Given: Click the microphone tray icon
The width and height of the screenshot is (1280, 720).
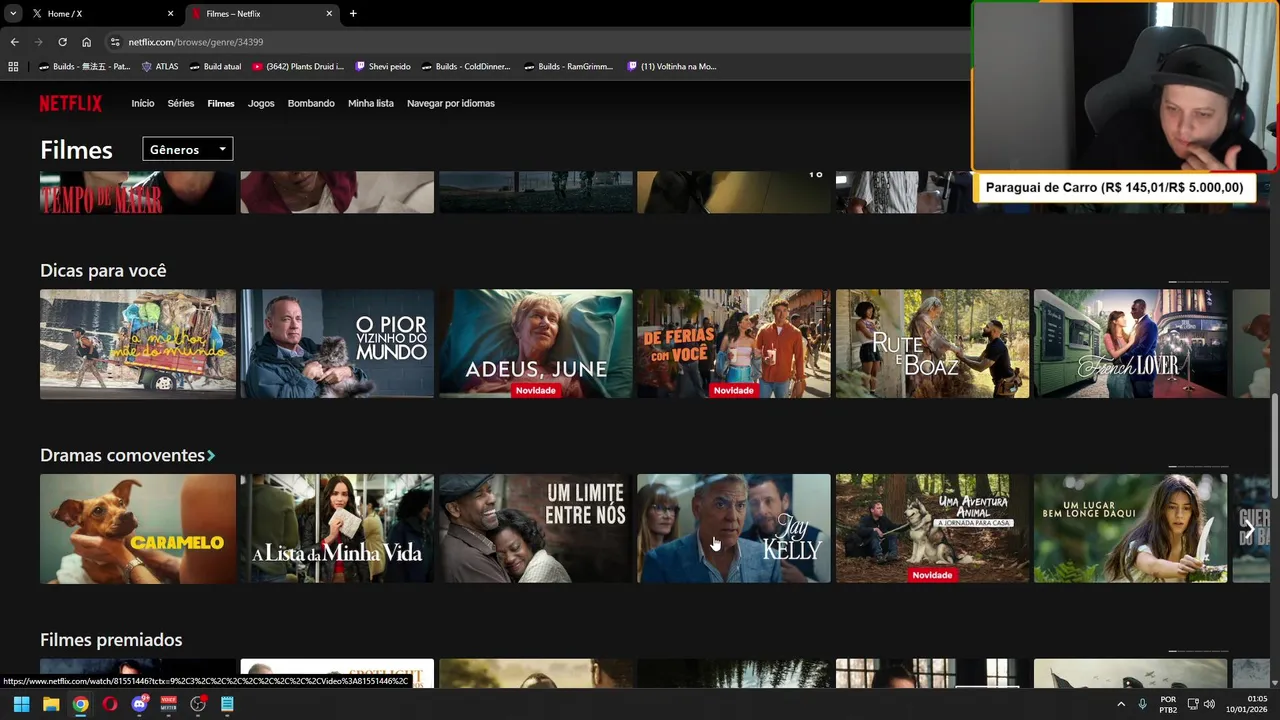Looking at the screenshot, I should coord(1143,704).
